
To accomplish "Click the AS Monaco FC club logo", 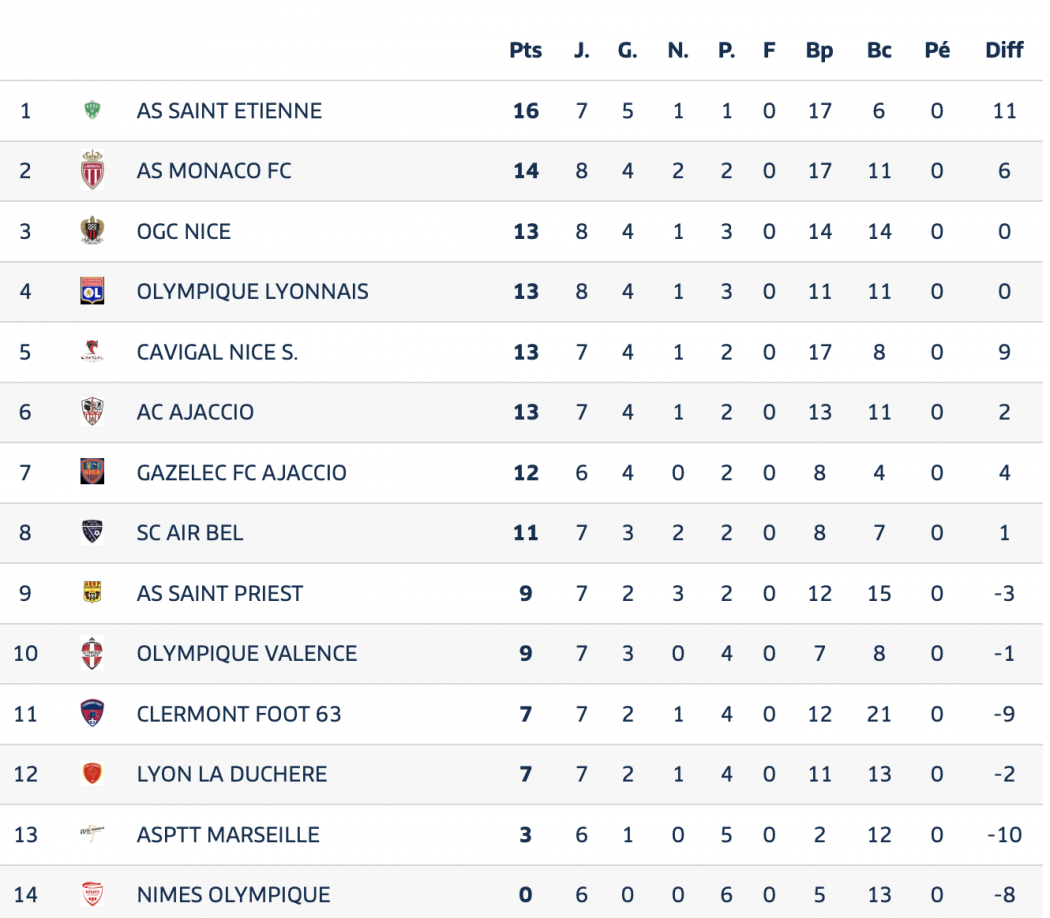I will coord(92,171).
